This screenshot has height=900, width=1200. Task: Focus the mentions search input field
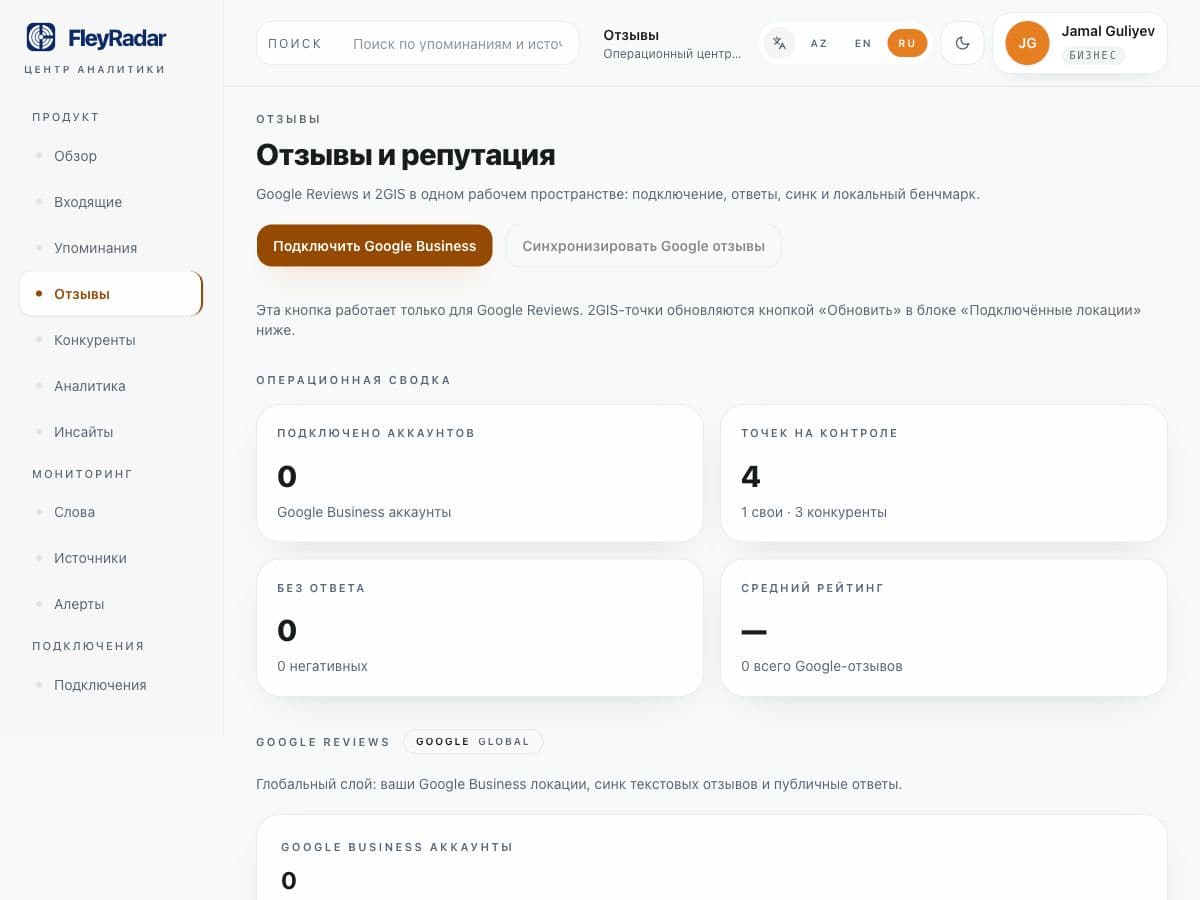click(x=458, y=44)
